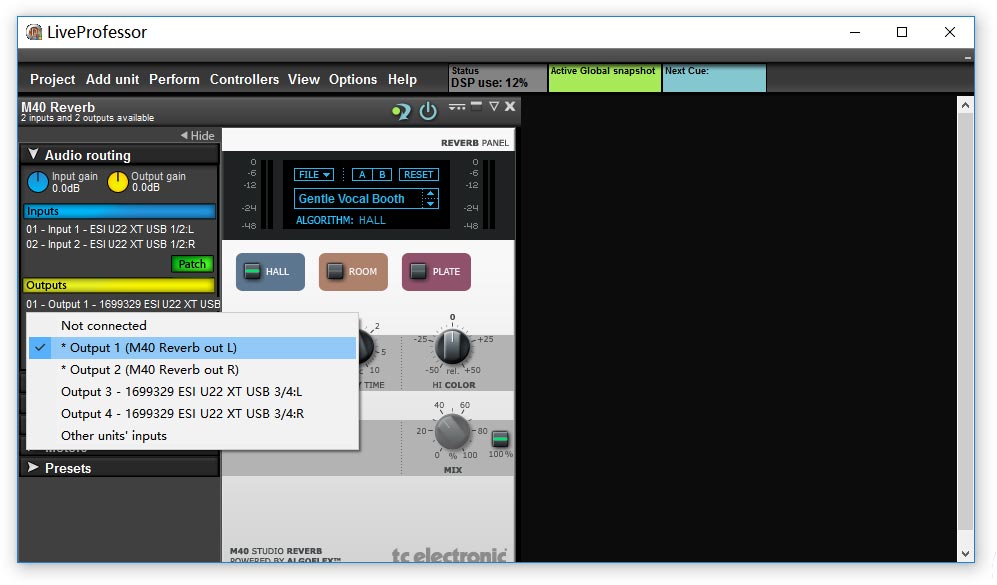Open Other units' inputs submenu
Viewport: 997px width, 585px height.
(x=193, y=436)
